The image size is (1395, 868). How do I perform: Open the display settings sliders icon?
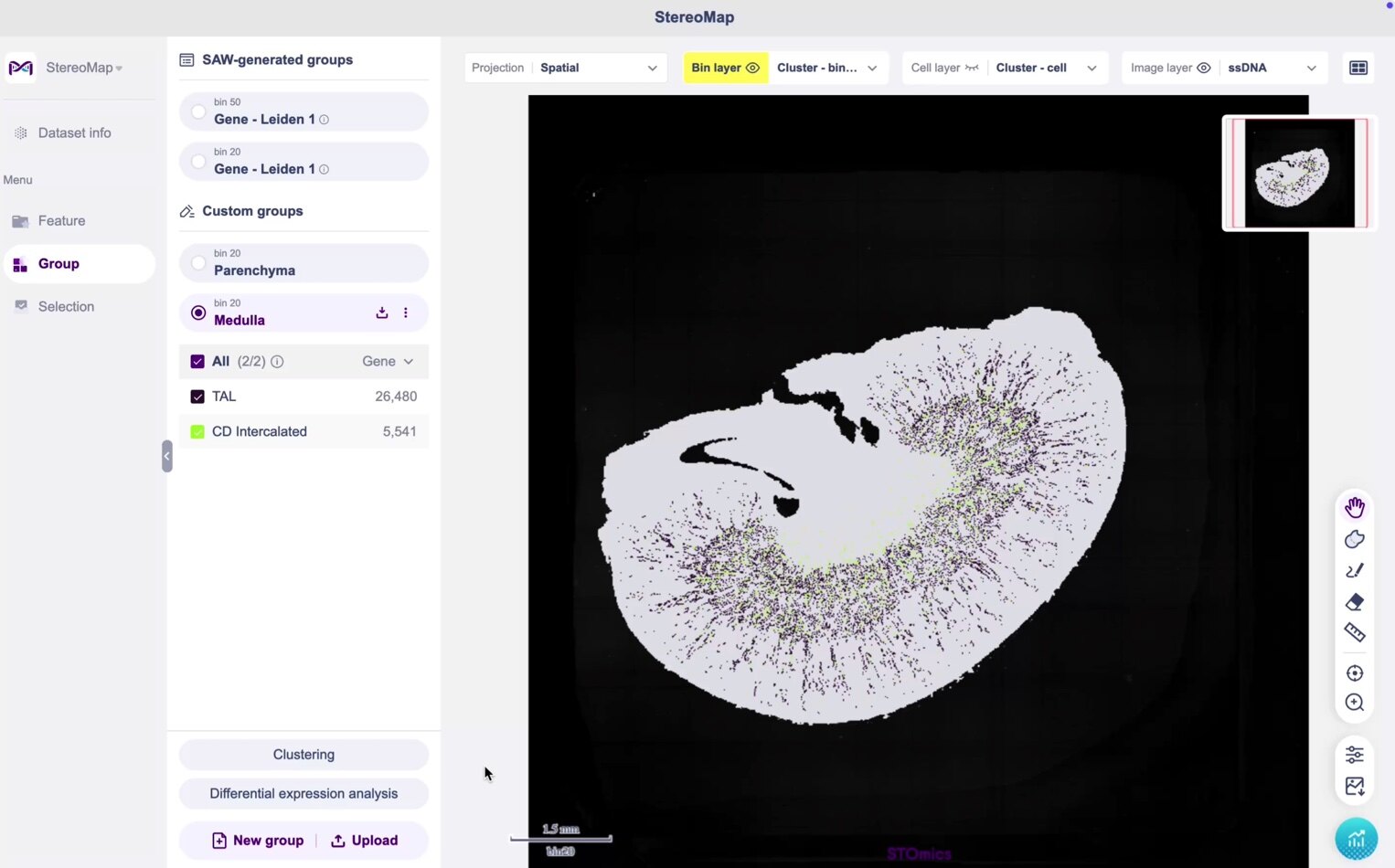[1355, 755]
